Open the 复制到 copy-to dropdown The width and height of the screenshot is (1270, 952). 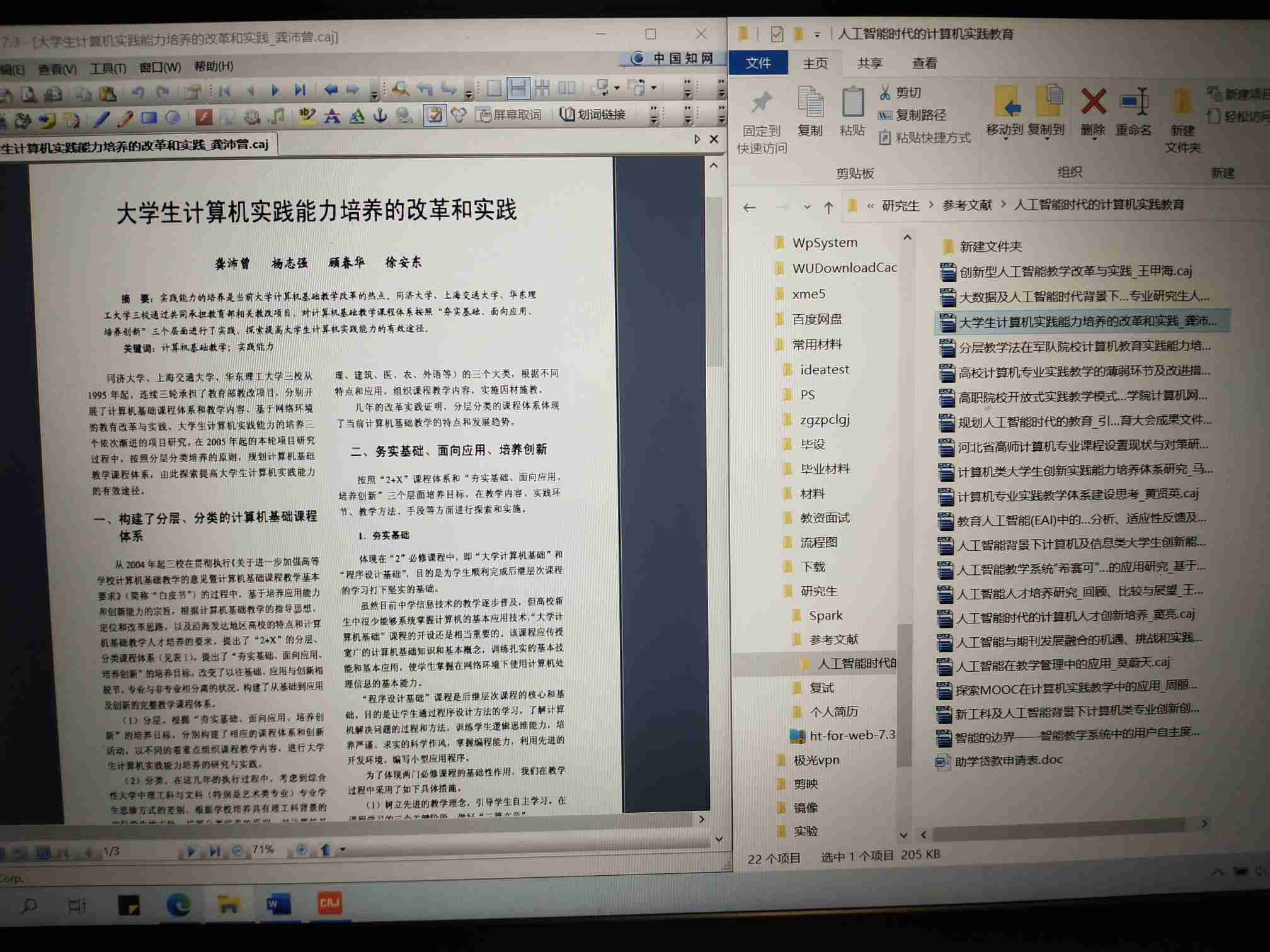pyautogui.click(x=1046, y=131)
